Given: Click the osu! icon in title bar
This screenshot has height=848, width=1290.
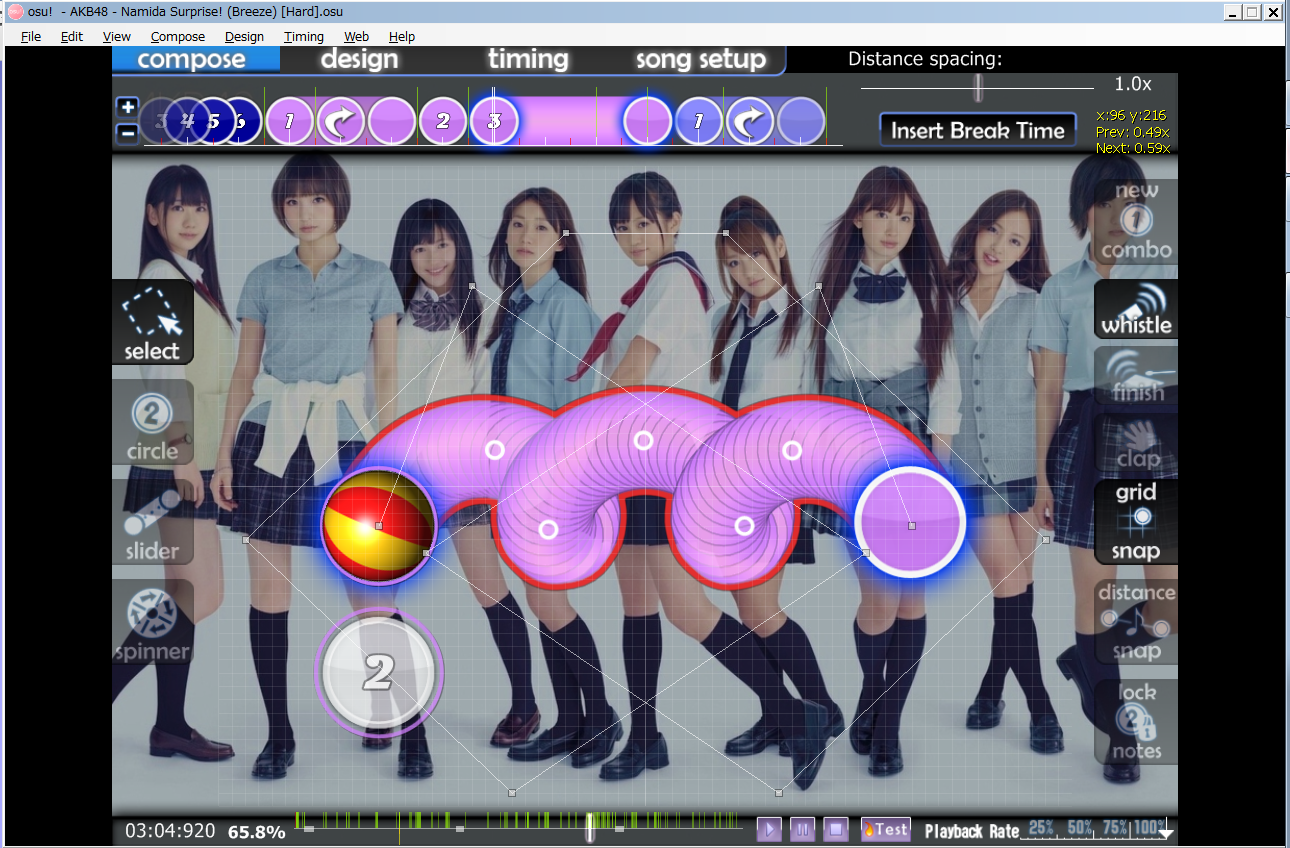Looking at the screenshot, I should (15, 12).
